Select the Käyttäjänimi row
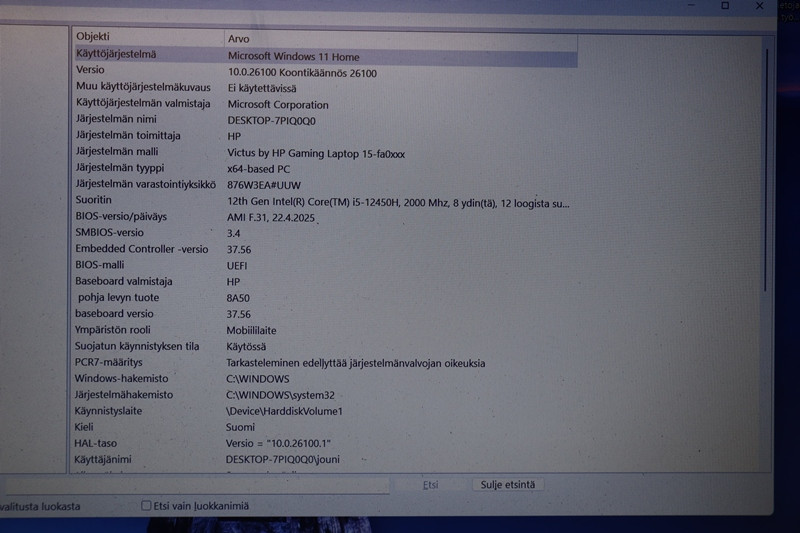 coord(326,460)
